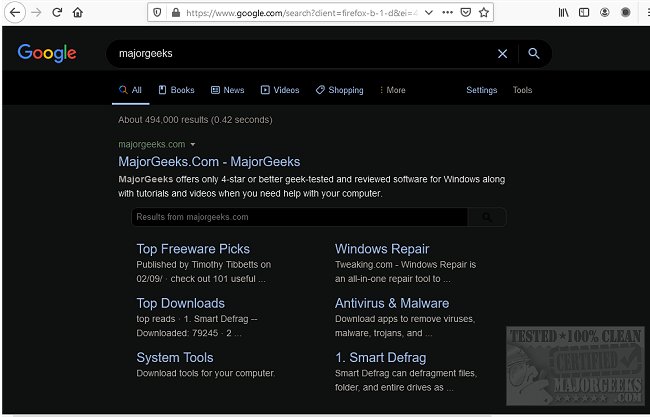Go back with the browser back arrow
650x417 pixels.
click(x=15, y=12)
